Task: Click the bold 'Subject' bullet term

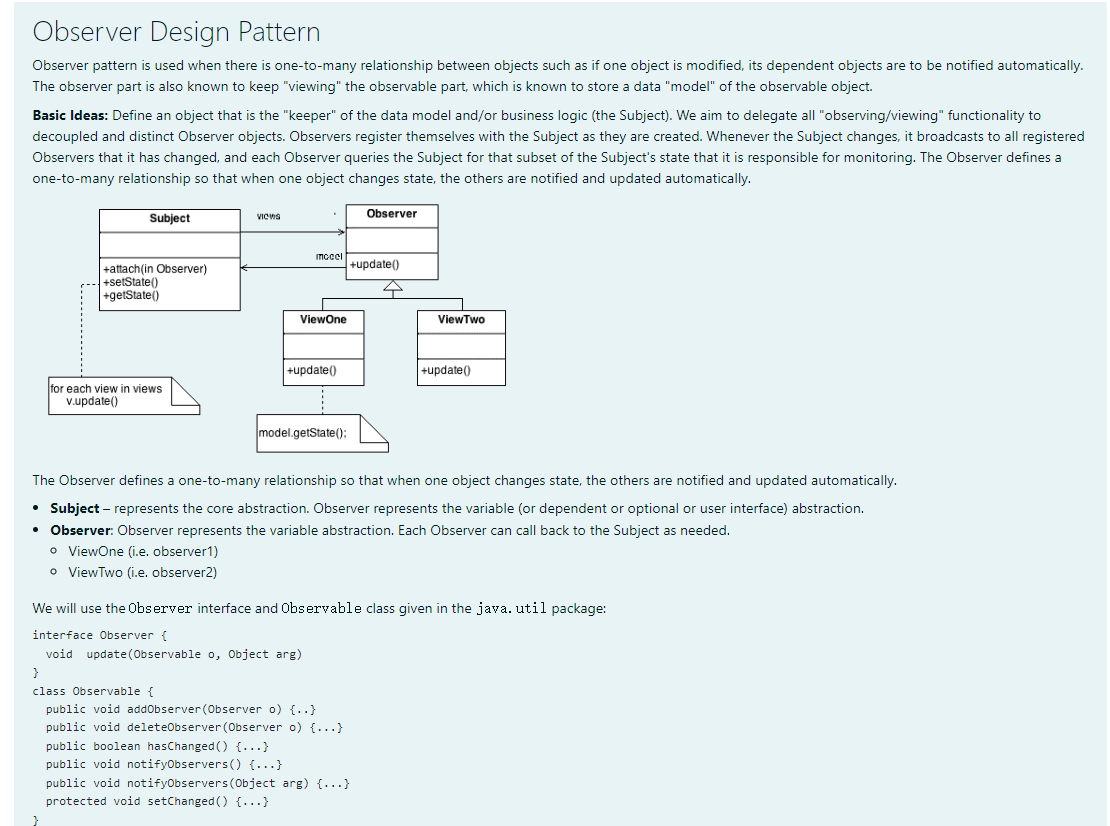Action: point(74,508)
